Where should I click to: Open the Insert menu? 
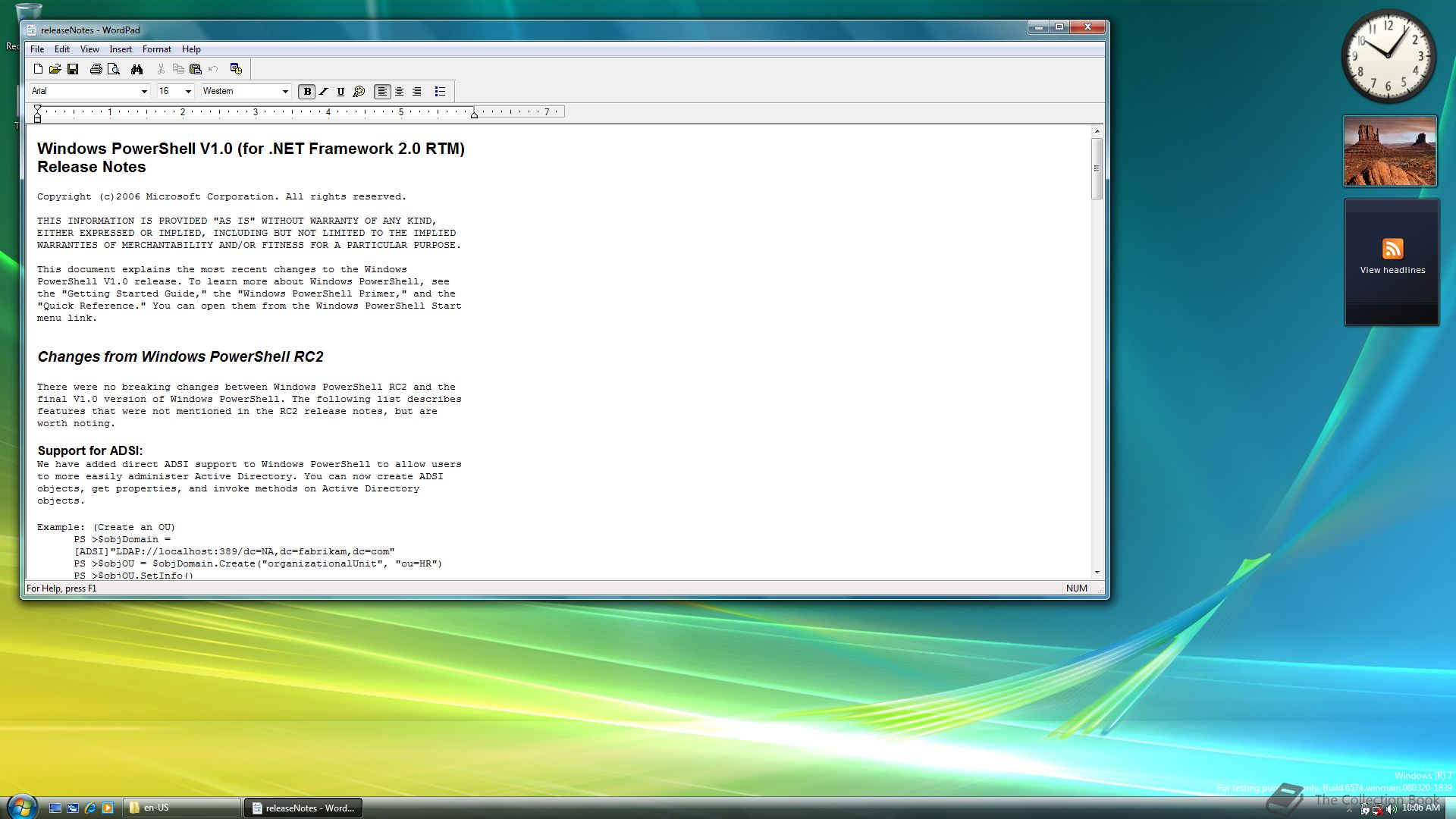121,49
